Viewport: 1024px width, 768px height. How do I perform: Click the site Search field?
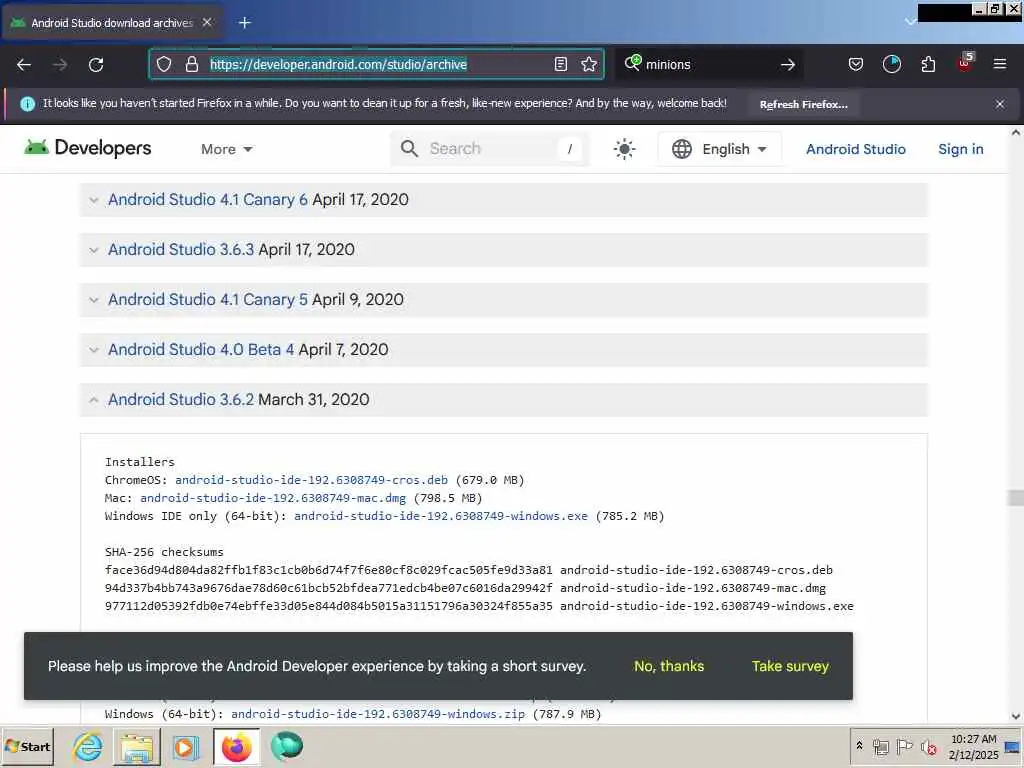click(x=490, y=149)
